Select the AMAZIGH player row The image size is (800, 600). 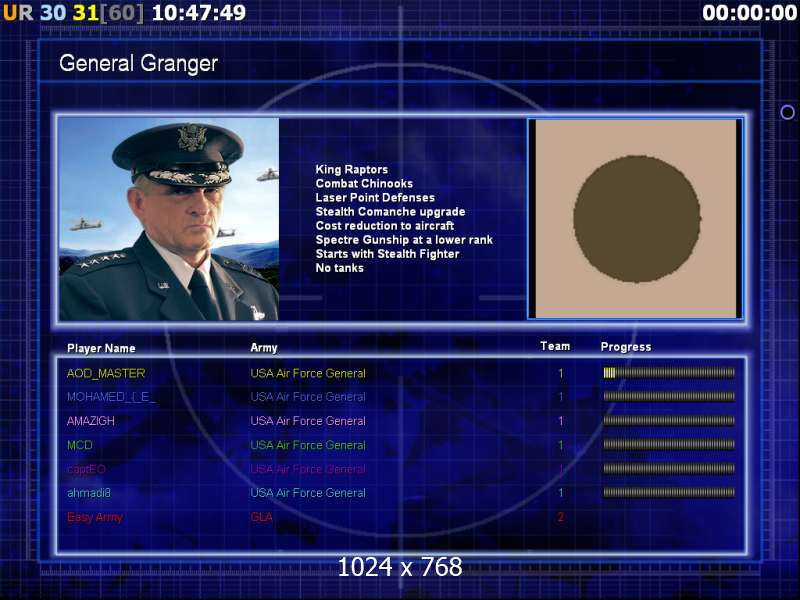pyautogui.click(x=401, y=421)
